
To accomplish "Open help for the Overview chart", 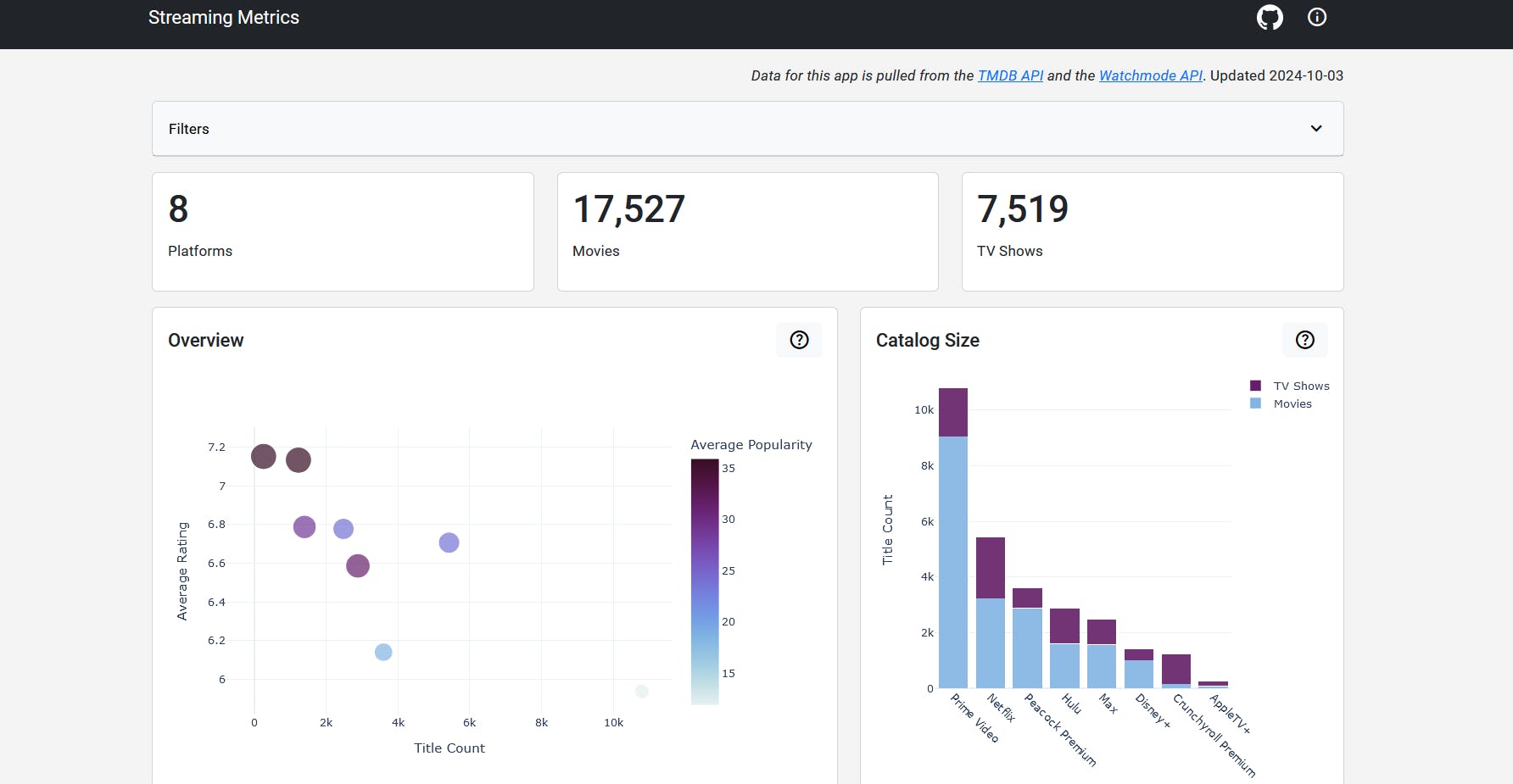I will (x=799, y=340).
